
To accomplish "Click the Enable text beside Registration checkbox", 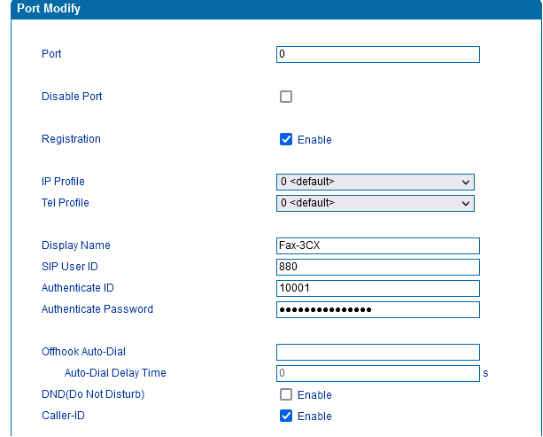I will pos(314,140).
